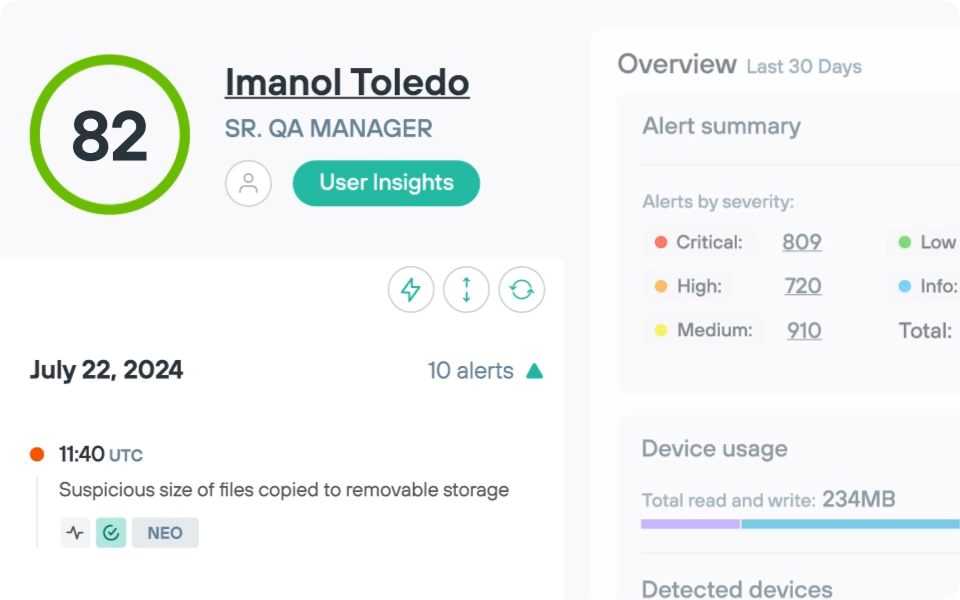Collapse the Alert summary panel
Image resolution: width=960 pixels, height=600 pixels.
tap(720, 126)
